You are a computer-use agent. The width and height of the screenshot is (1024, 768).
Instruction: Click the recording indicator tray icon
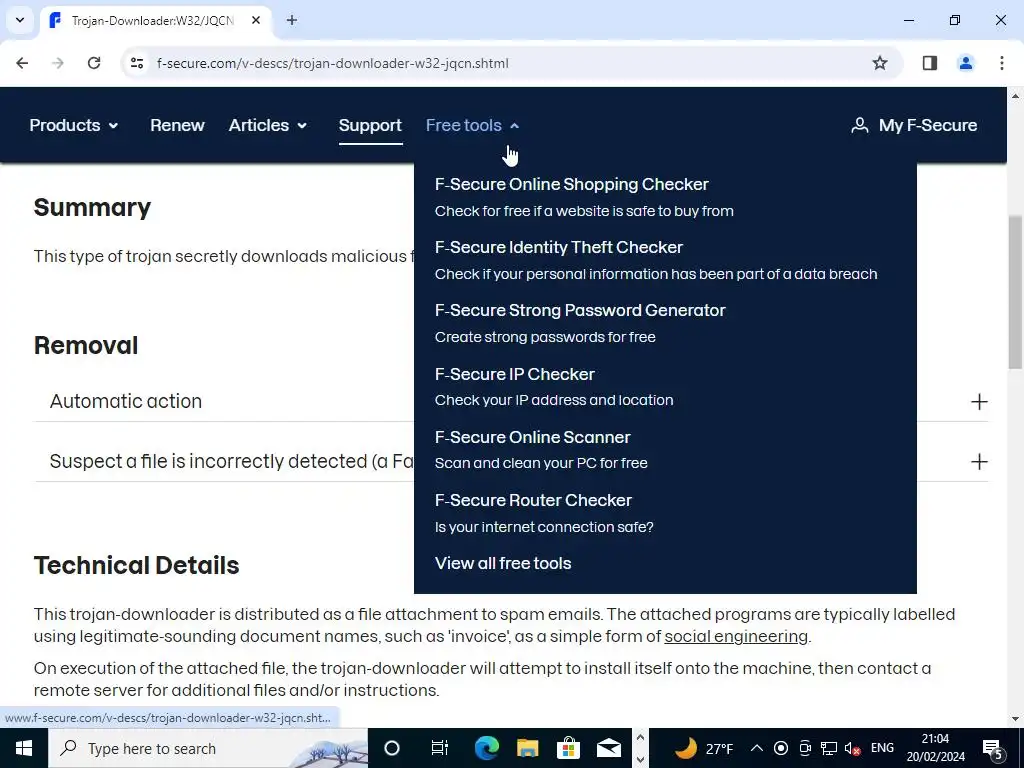(780, 748)
